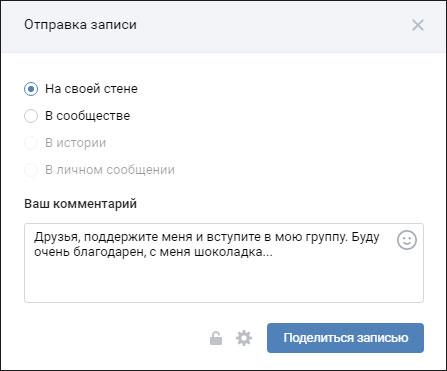
Task: Open post settings gear icon
Action: [244, 338]
